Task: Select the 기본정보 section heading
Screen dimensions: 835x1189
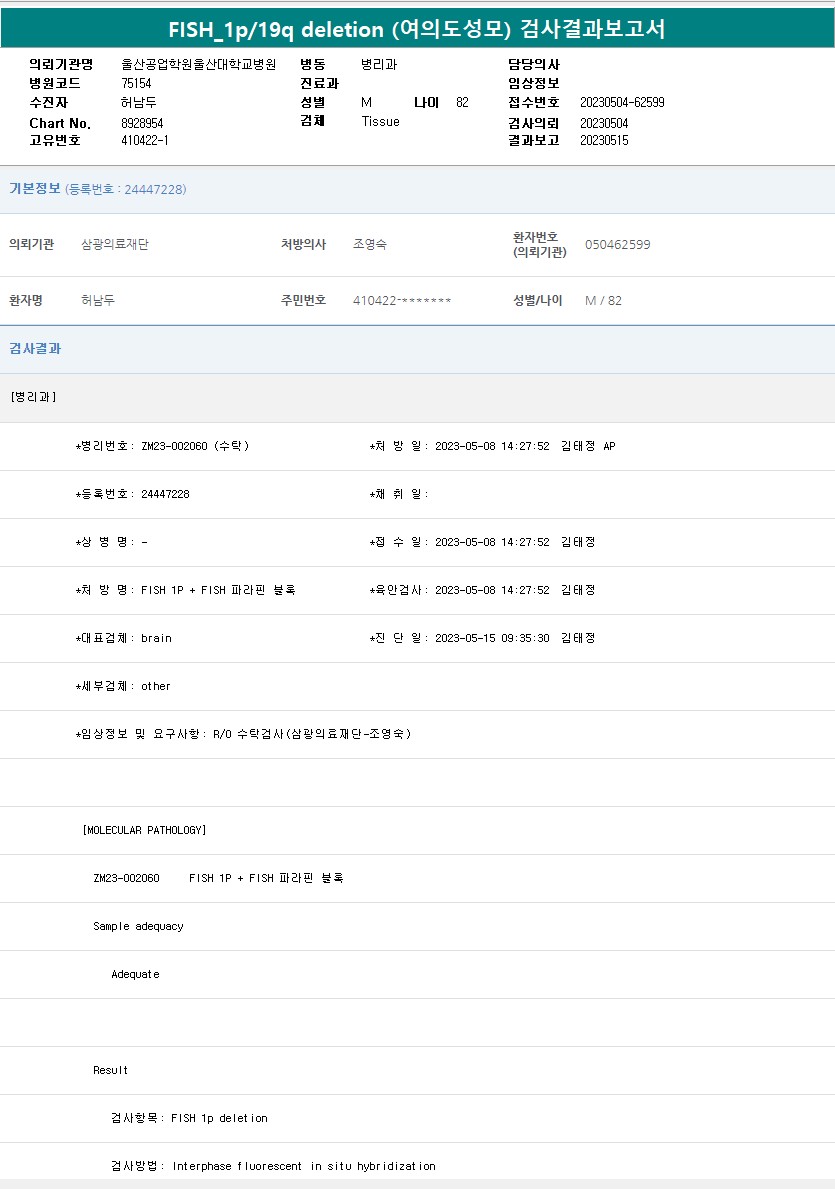Action: tap(35, 189)
